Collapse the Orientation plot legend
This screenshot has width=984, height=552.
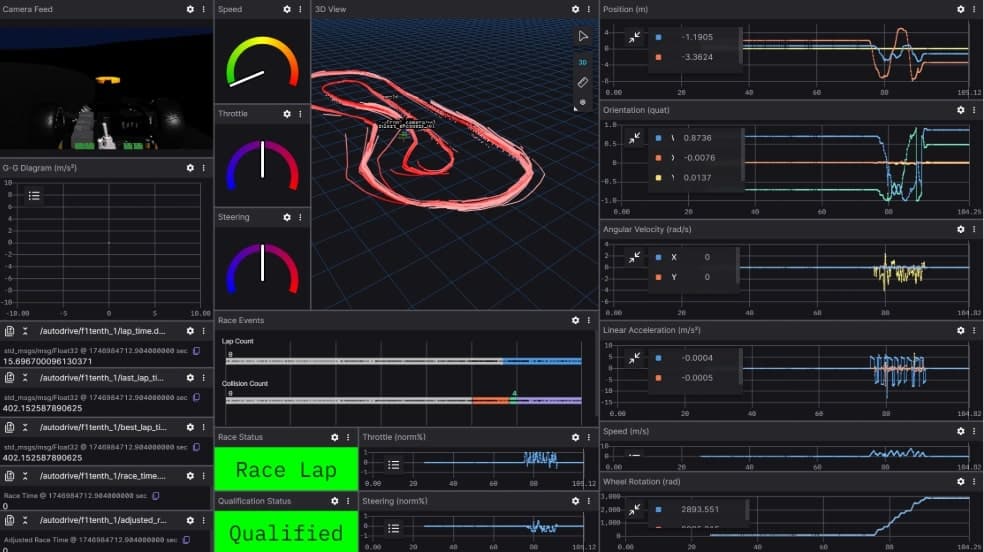pos(634,138)
